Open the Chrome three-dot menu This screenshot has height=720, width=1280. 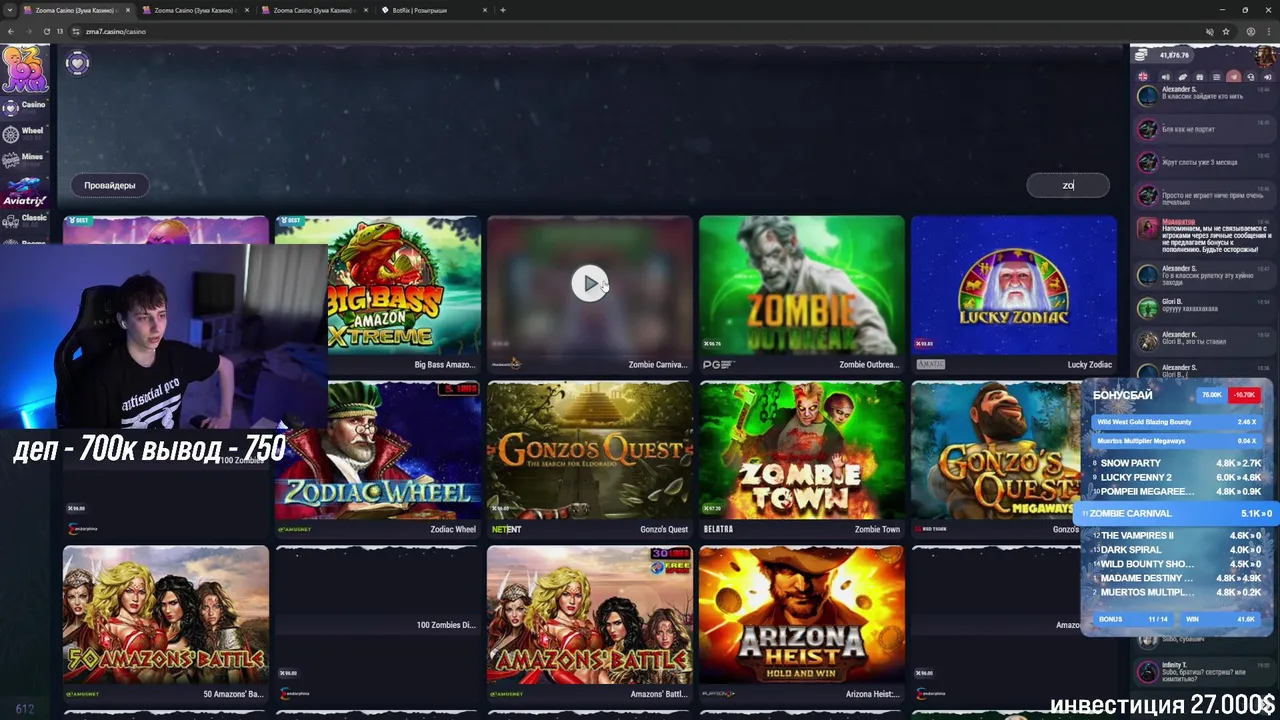click(x=1268, y=31)
